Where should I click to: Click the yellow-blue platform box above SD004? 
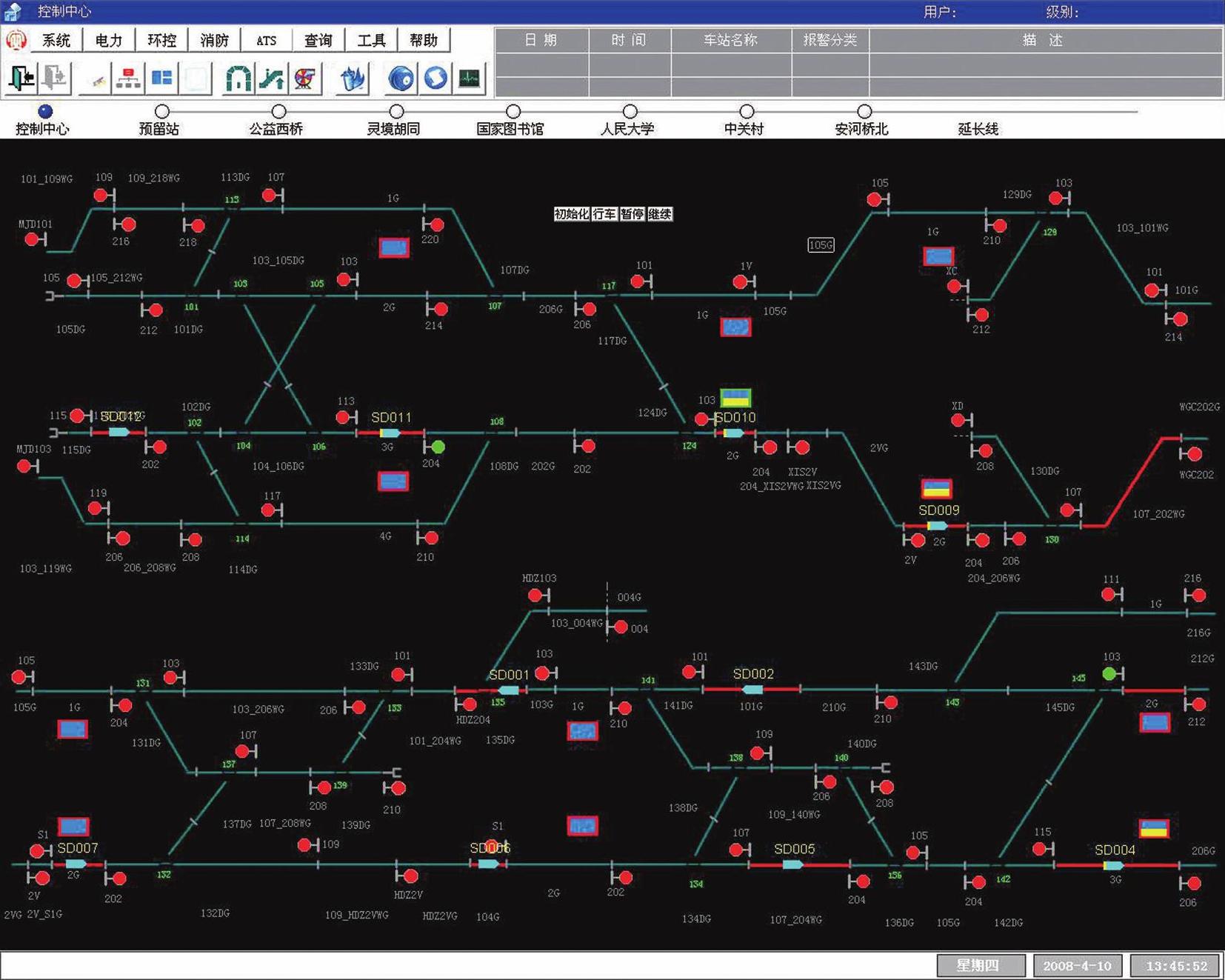1154,828
